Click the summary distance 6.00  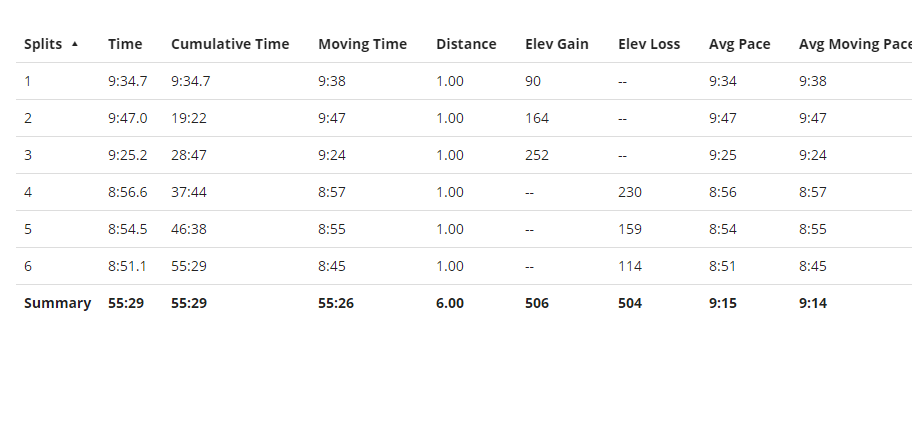tap(450, 303)
